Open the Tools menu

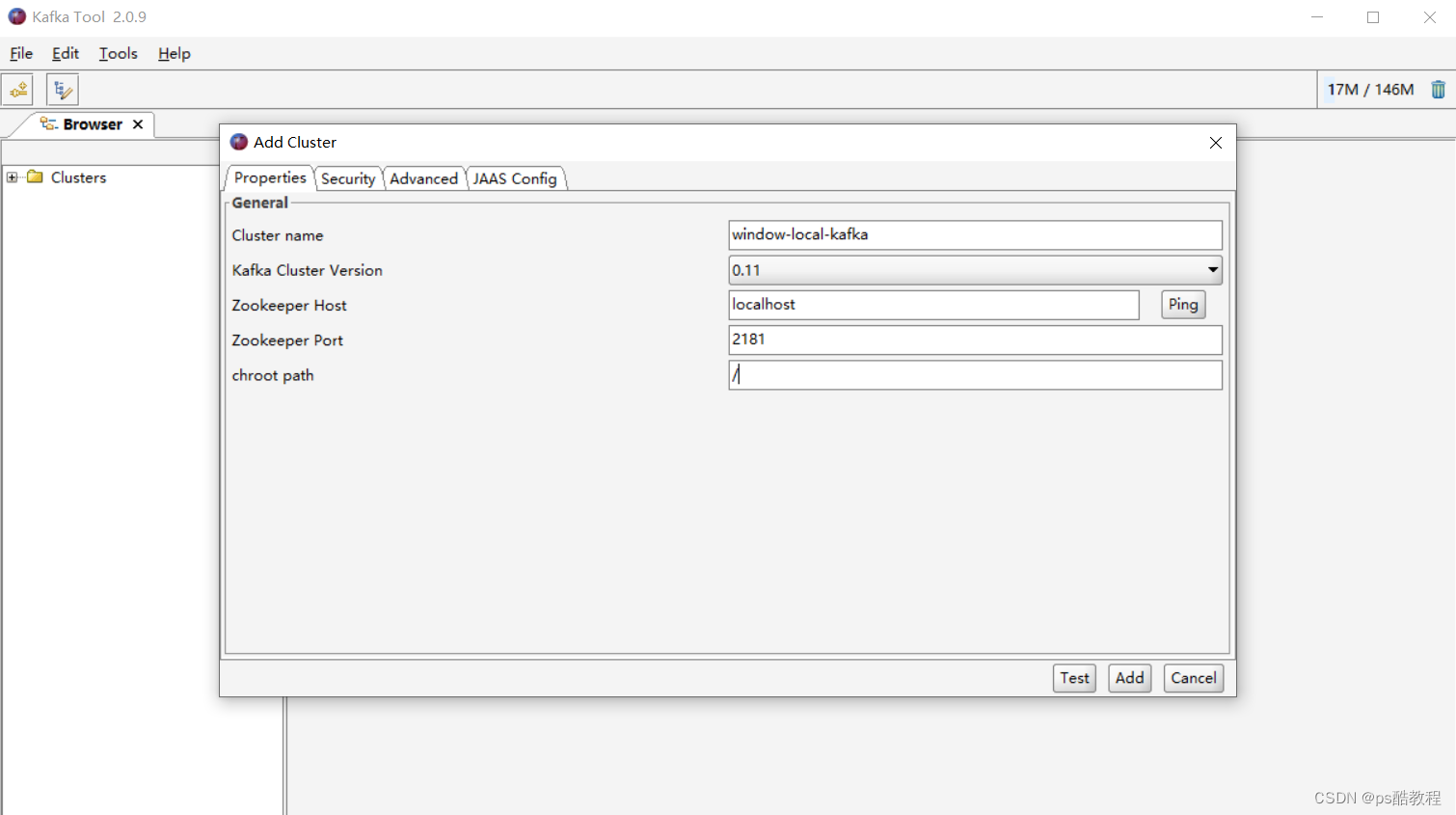point(119,53)
